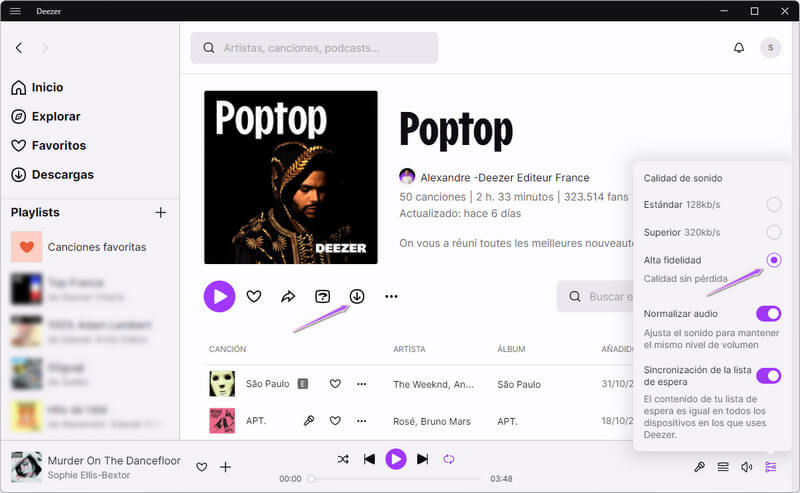Open the blind test quiz icon
Viewport: 800px width, 493px height.
click(x=322, y=296)
